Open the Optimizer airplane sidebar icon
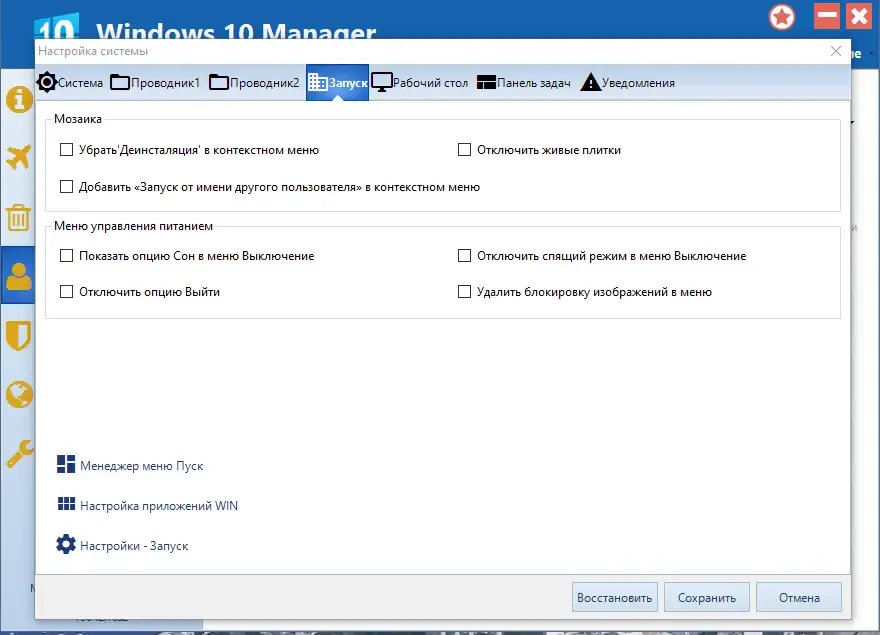 (x=19, y=158)
